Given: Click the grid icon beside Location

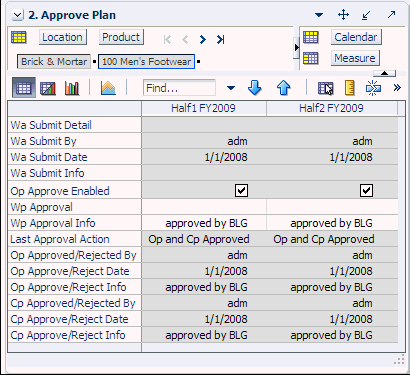Looking at the screenshot, I should pyautogui.click(x=18, y=37).
